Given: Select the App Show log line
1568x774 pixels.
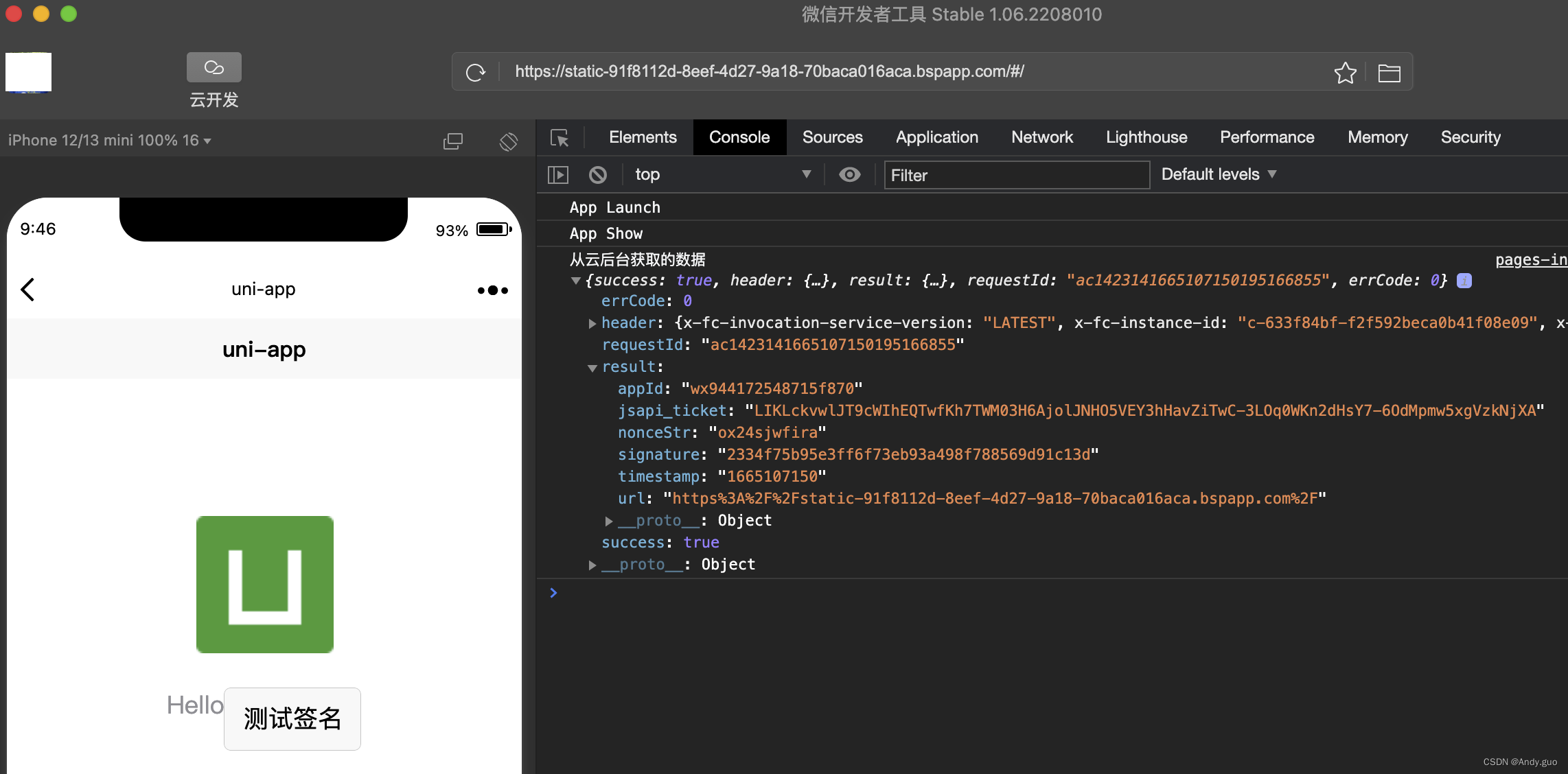Looking at the screenshot, I should [x=606, y=233].
